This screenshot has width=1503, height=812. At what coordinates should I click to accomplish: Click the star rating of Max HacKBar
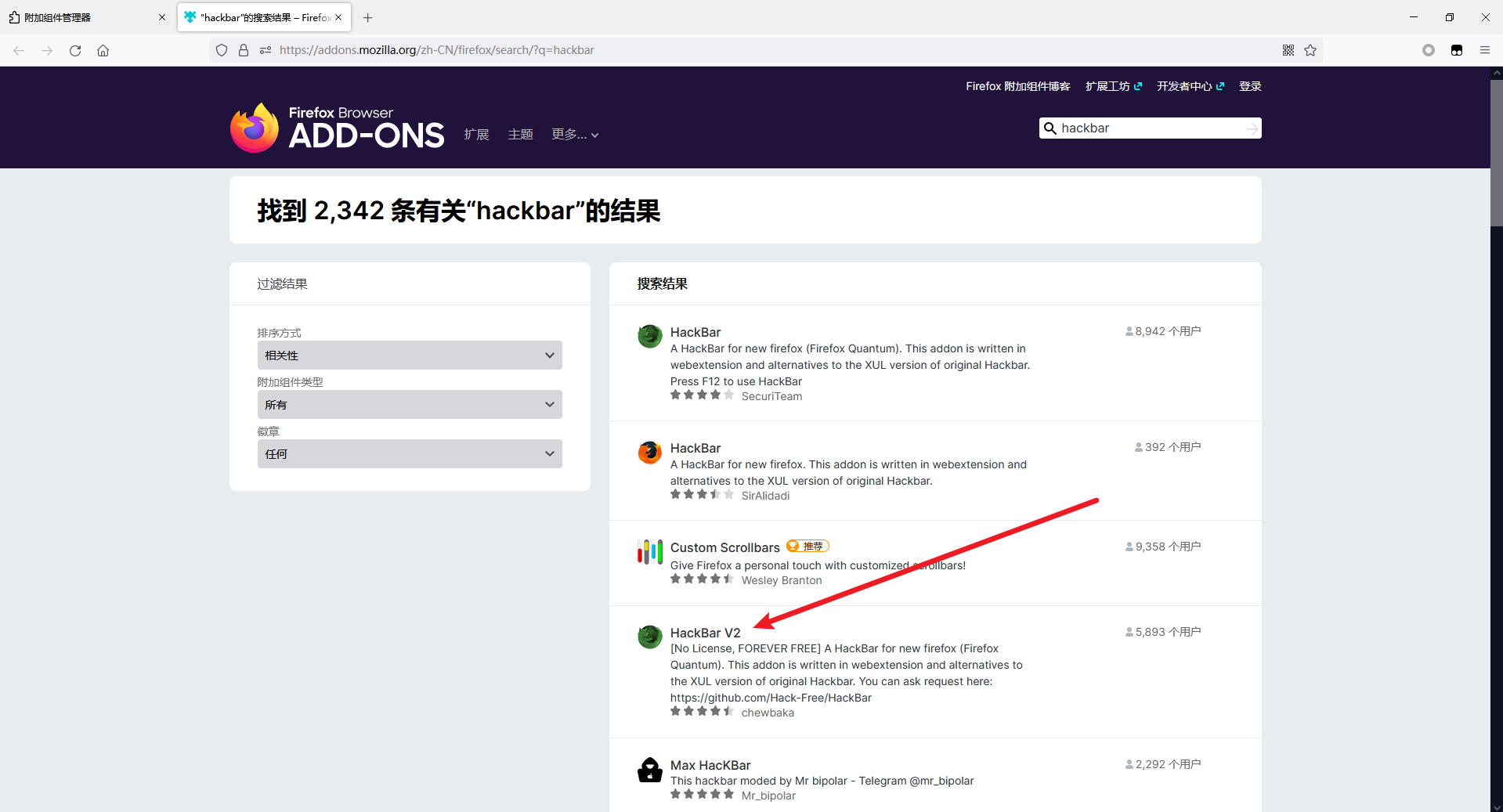point(702,794)
